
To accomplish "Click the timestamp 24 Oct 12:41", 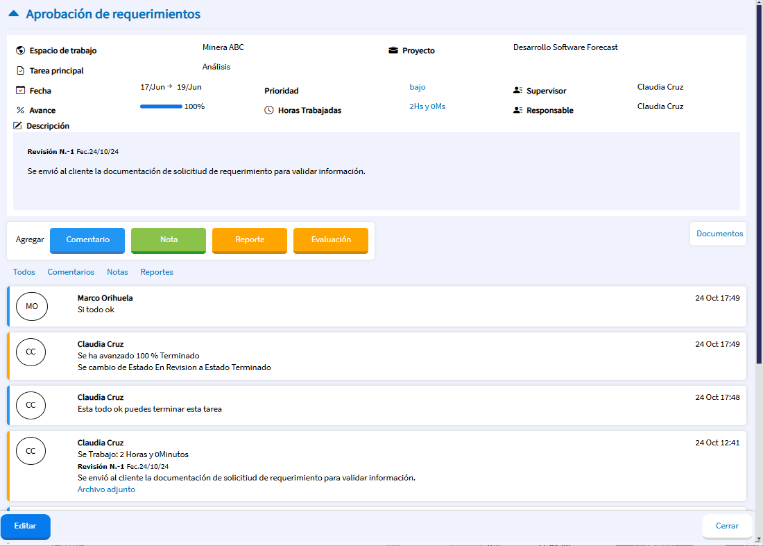I will (717, 443).
